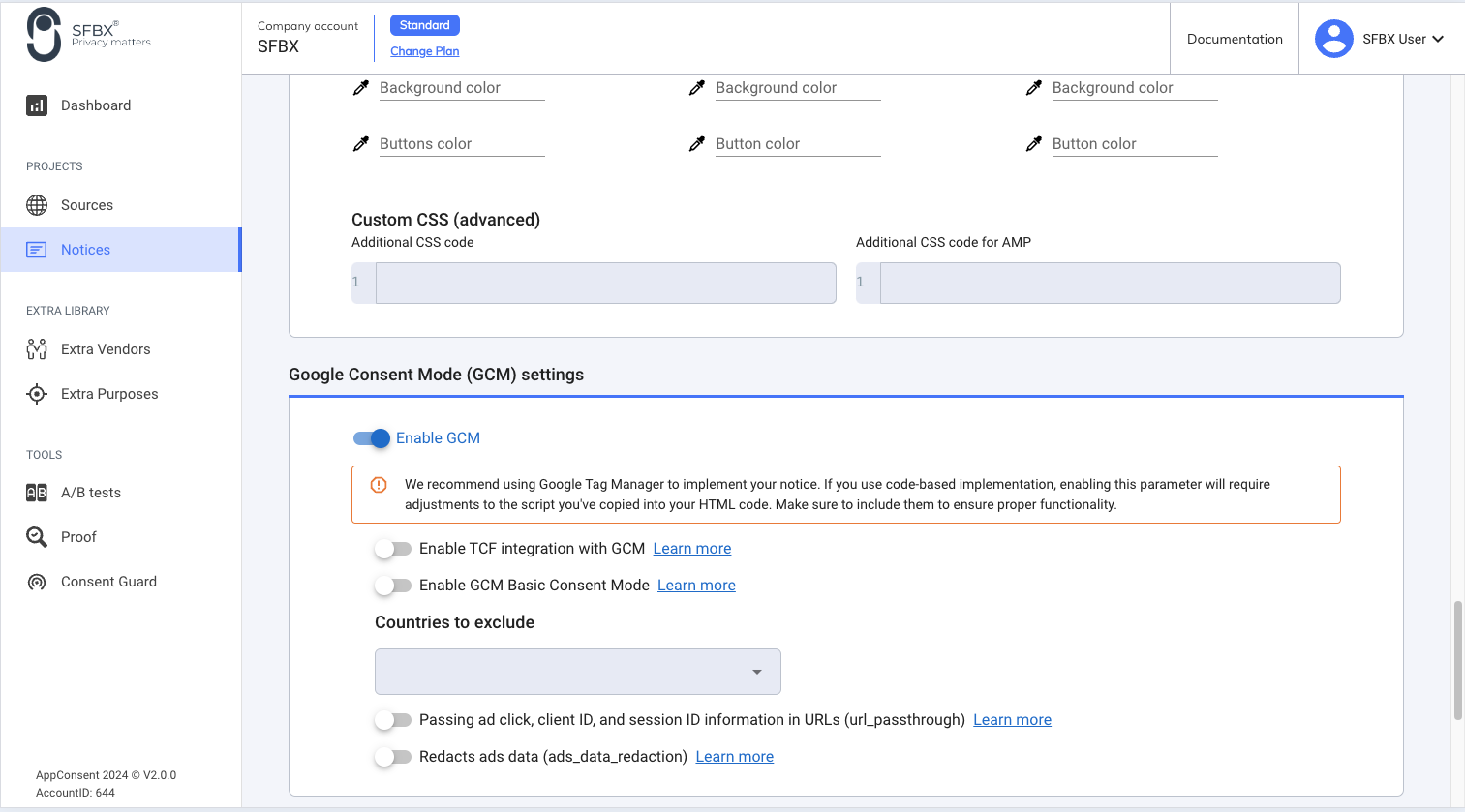This screenshot has width=1465, height=812.
Task: Click the Change Plan link
Action: (424, 51)
